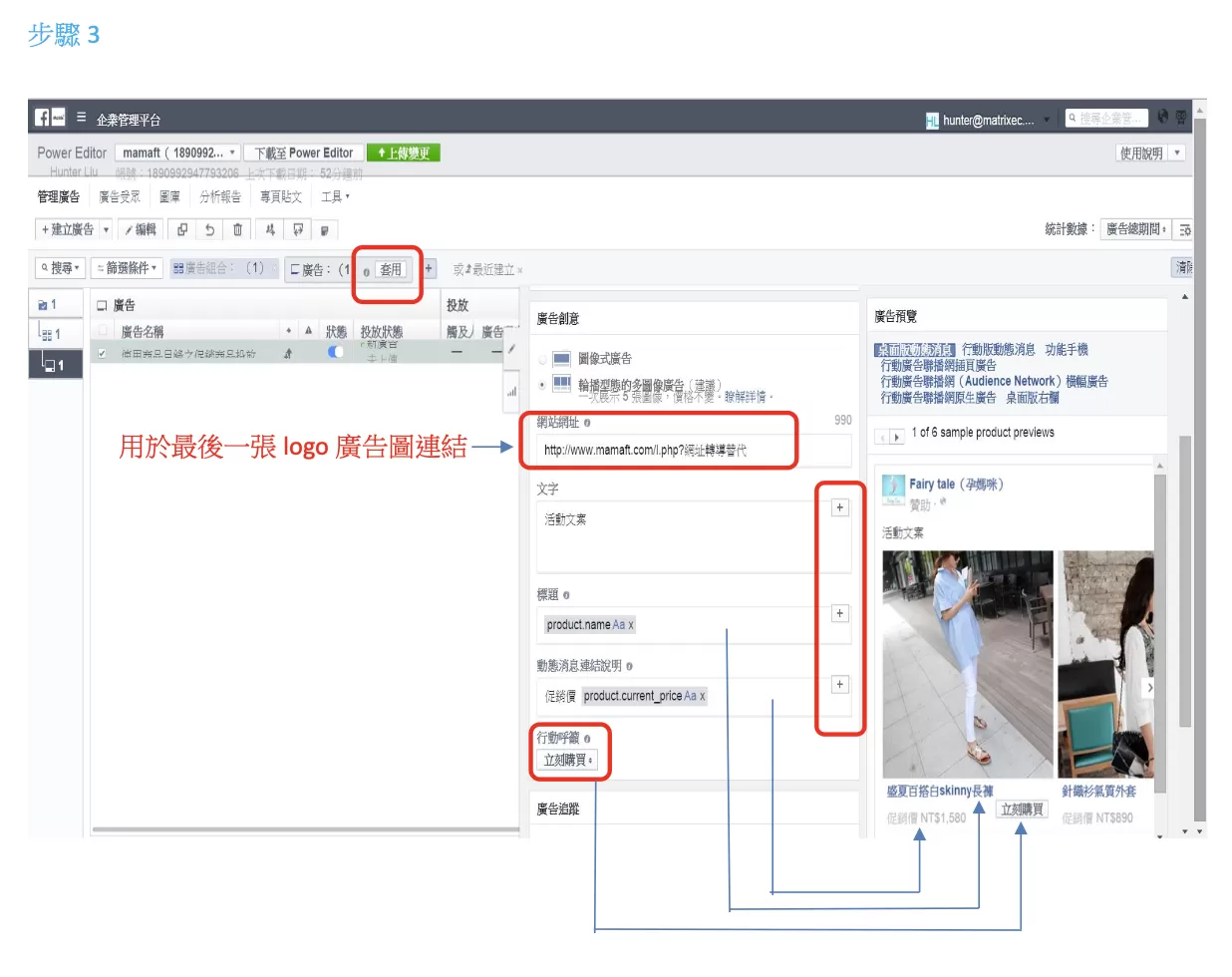Switch to 專頁貼文 tab
1232x977 pixels.
pos(281,196)
